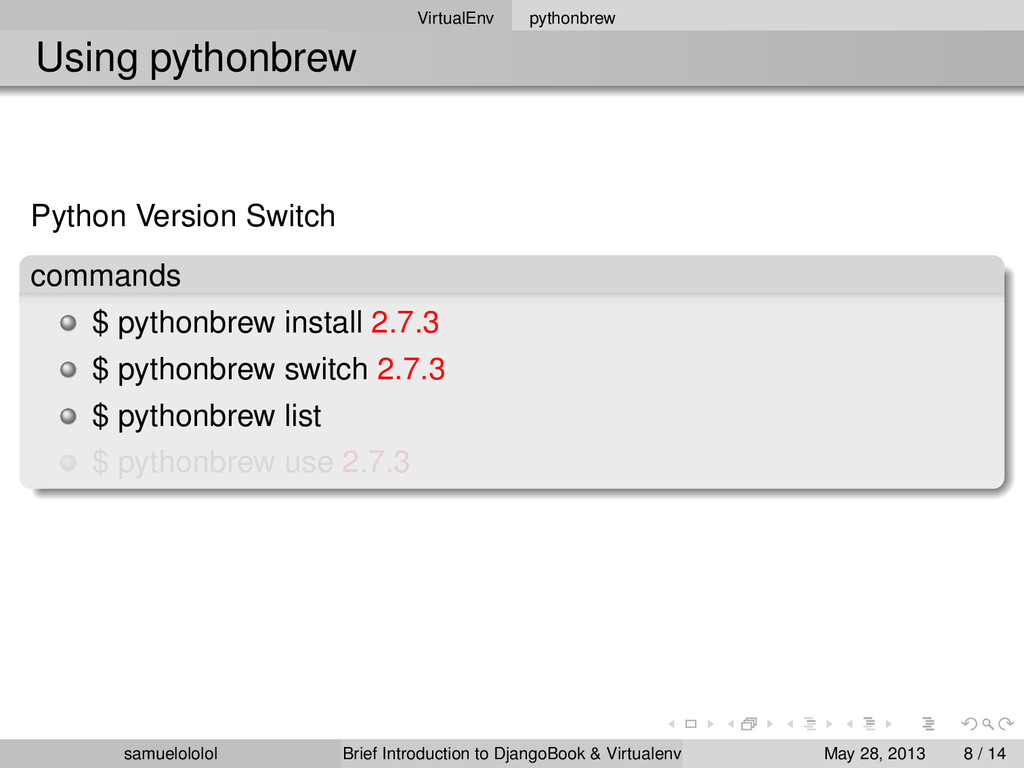Click the stacked frames navigation icon

coord(749,724)
